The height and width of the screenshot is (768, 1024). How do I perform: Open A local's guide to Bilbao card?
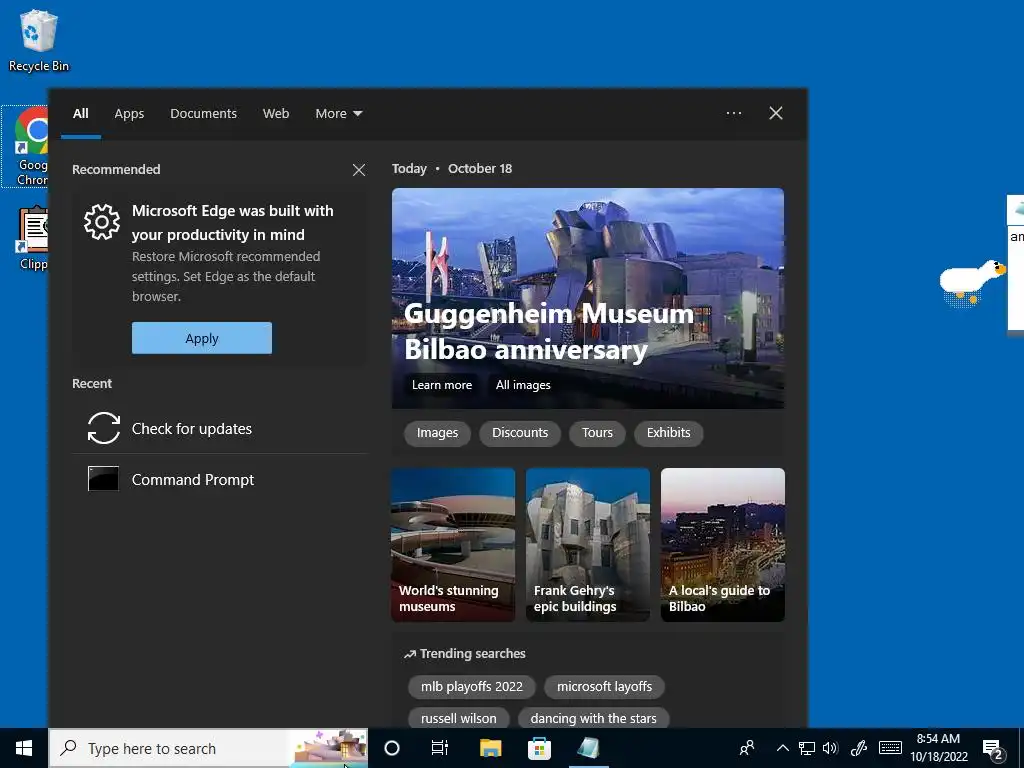(723, 545)
